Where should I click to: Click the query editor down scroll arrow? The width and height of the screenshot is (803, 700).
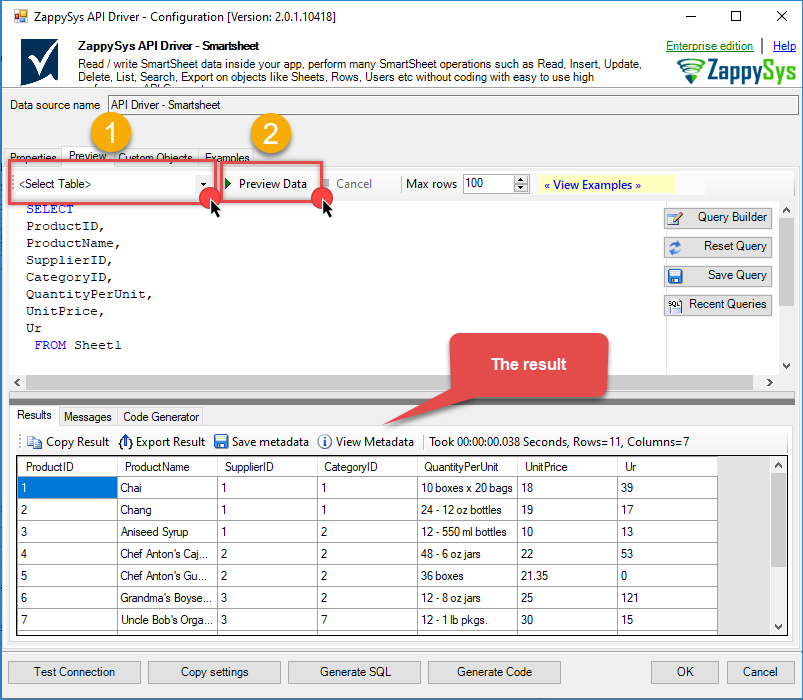[787, 366]
